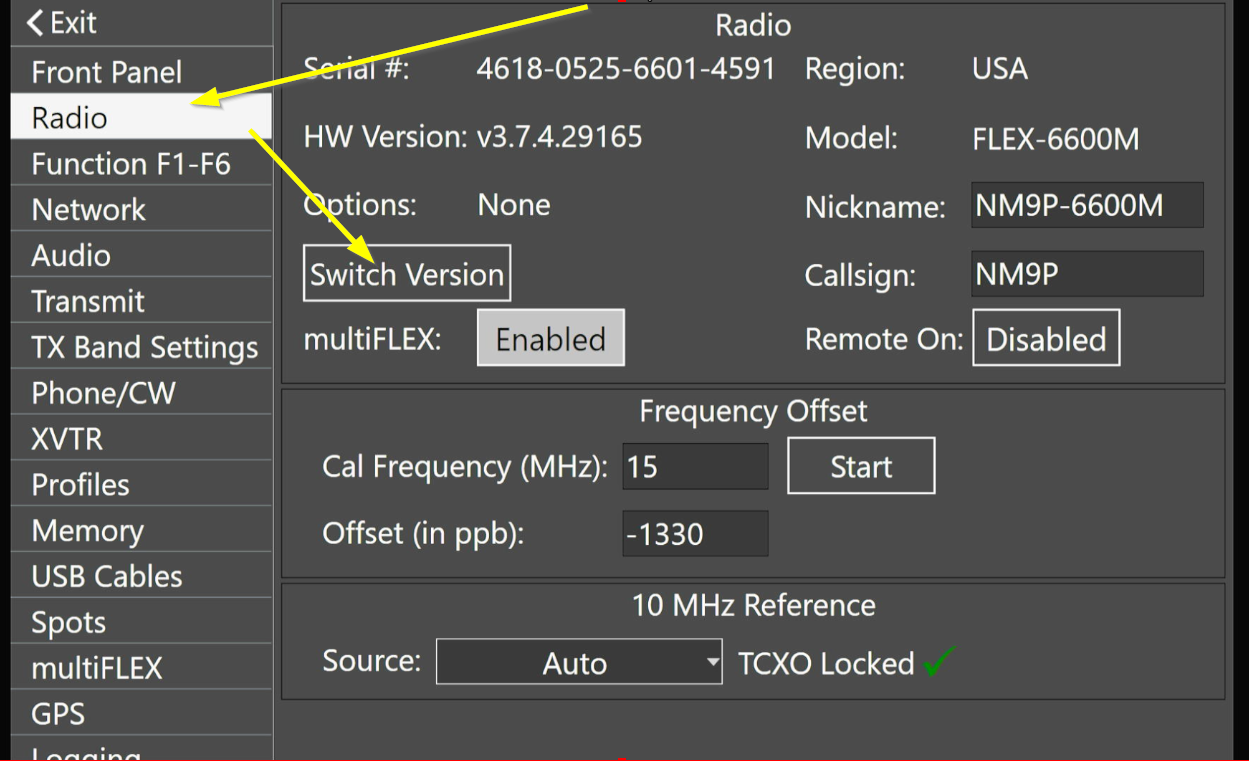The width and height of the screenshot is (1249, 761).
Task: Select USB Cables in sidebar
Action: click(x=141, y=577)
